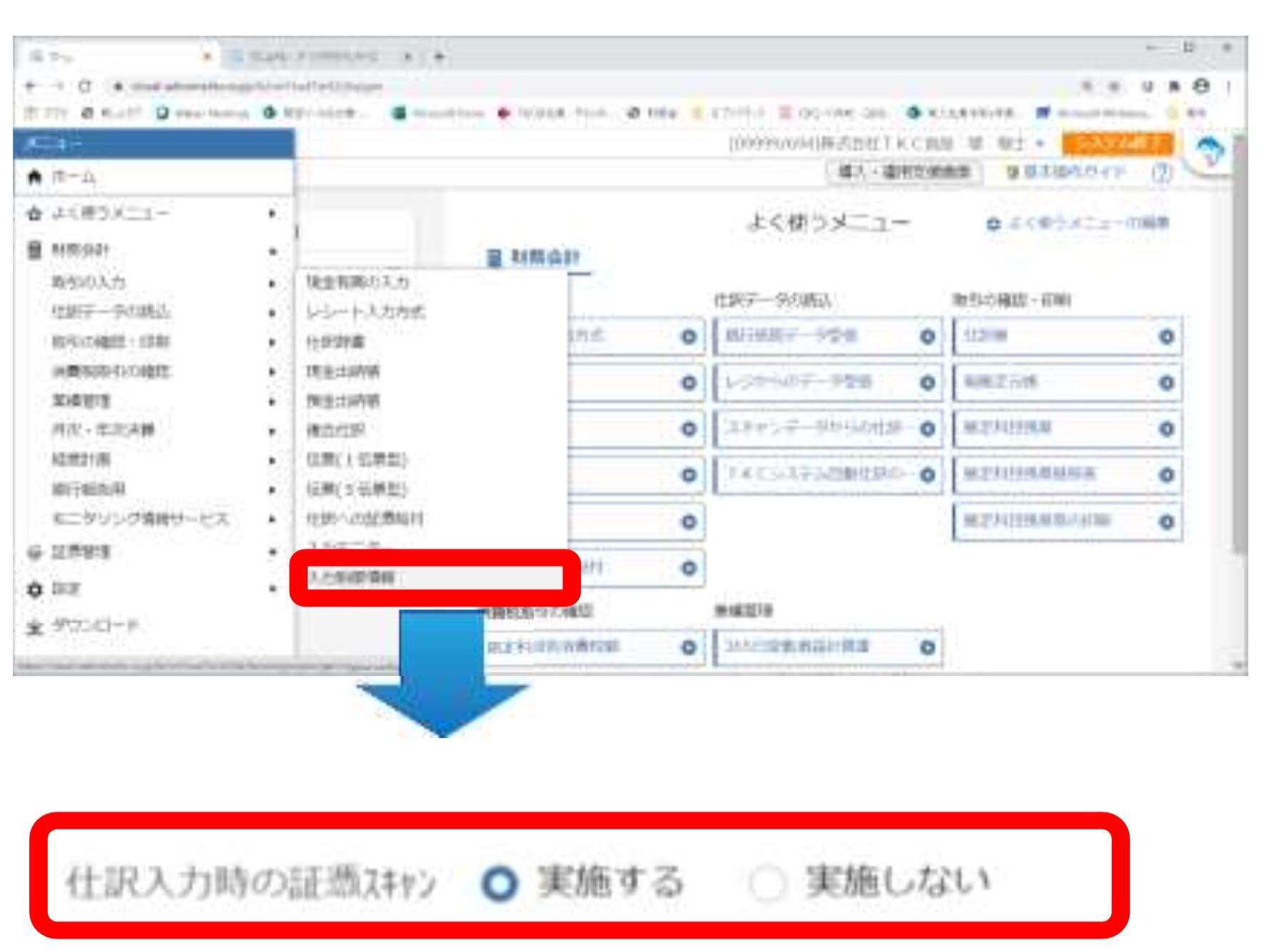Expand the 業績管理 submenu arrow
Viewport: 1271px width, 952px height.
point(272,402)
